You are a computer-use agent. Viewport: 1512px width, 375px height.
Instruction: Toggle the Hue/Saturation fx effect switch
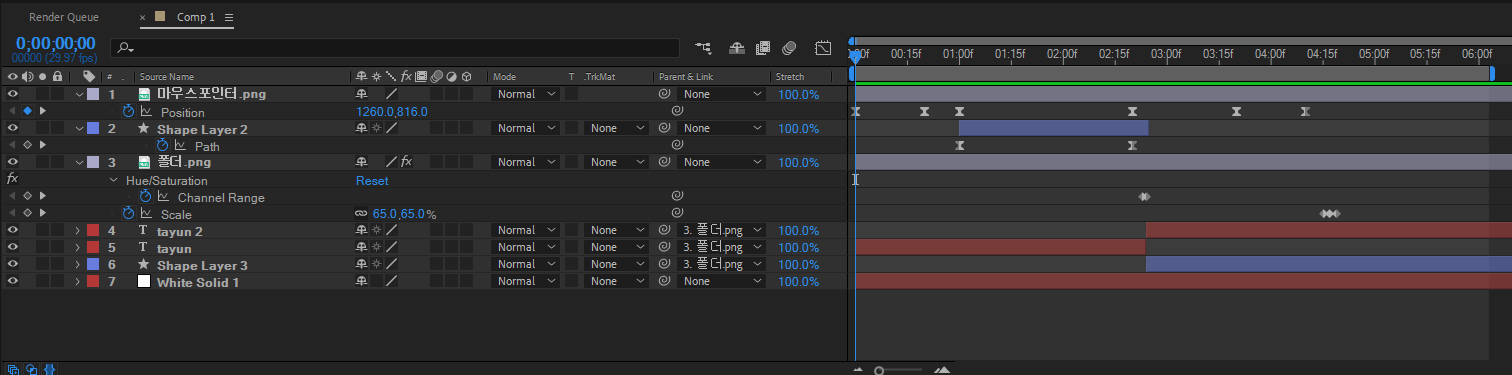pyautogui.click(x=13, y=179)
